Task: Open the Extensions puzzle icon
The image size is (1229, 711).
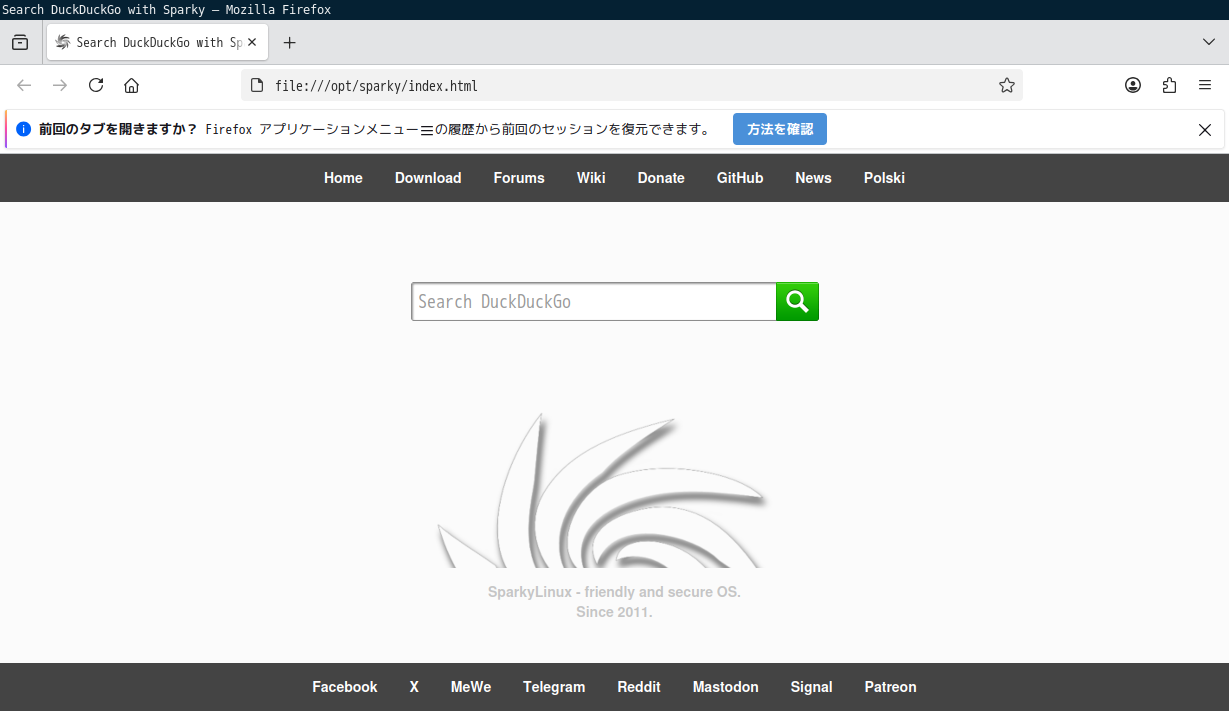Action: [x=1169, y=85]
